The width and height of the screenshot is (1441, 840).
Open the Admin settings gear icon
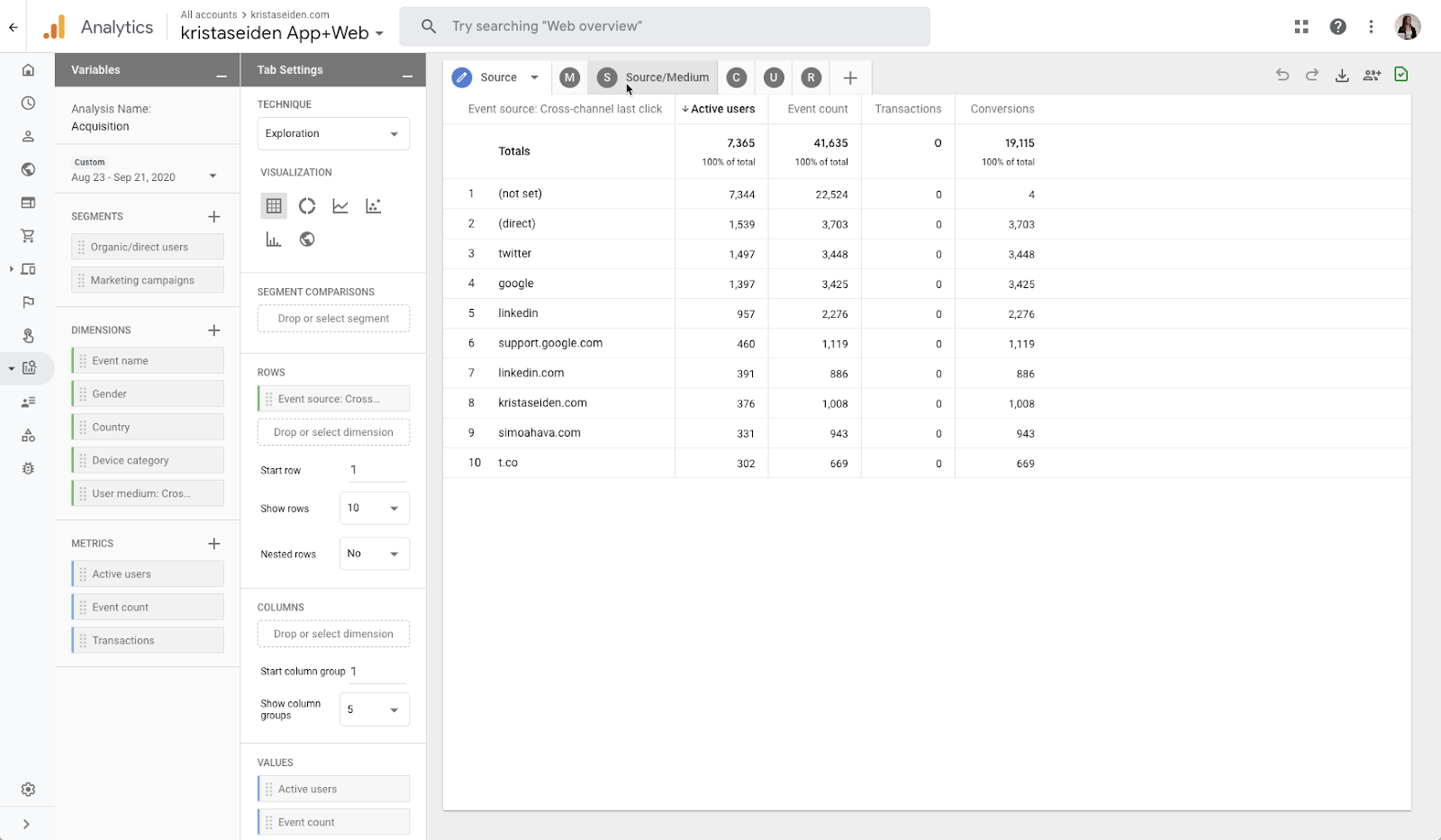(28, 790)
